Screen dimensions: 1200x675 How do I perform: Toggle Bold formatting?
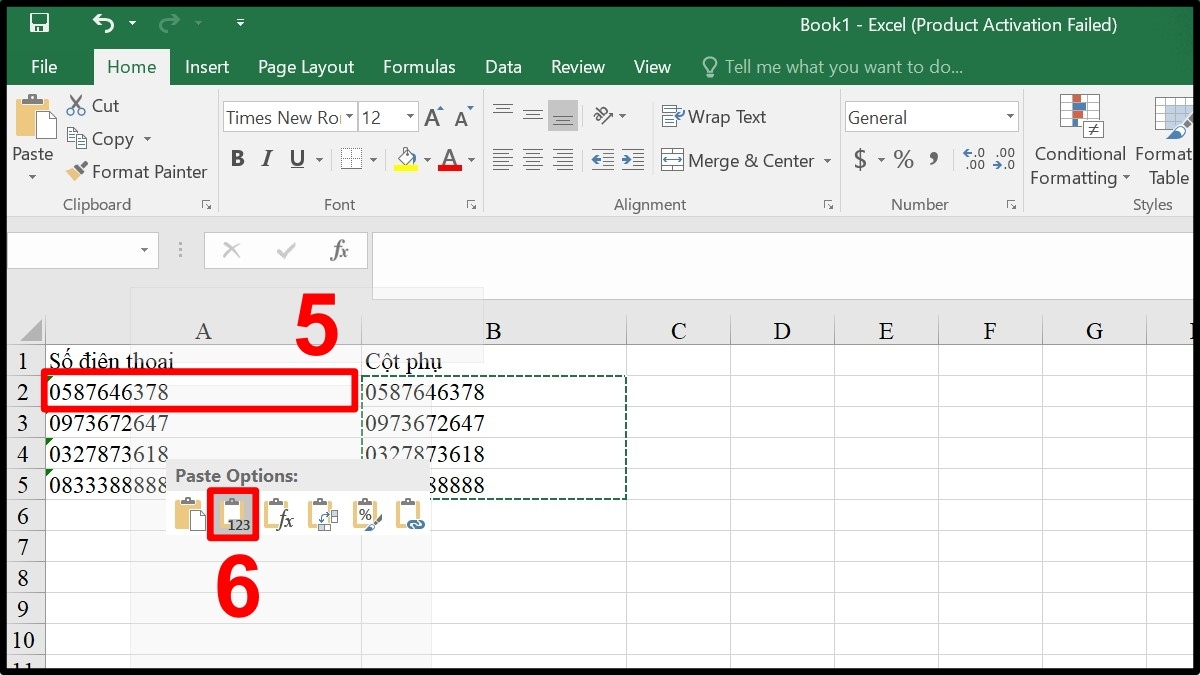(x=237, y=159)
